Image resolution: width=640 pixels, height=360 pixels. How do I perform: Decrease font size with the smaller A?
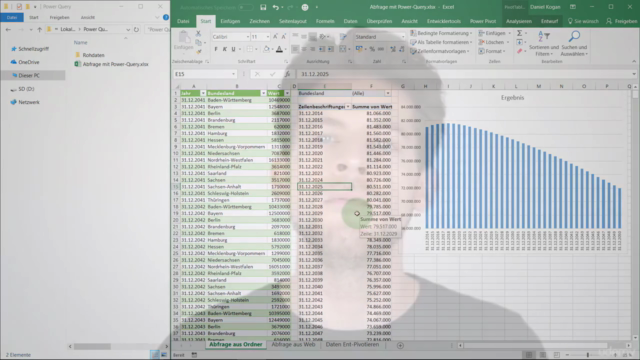pyautogui.click(x=284, y=37)
